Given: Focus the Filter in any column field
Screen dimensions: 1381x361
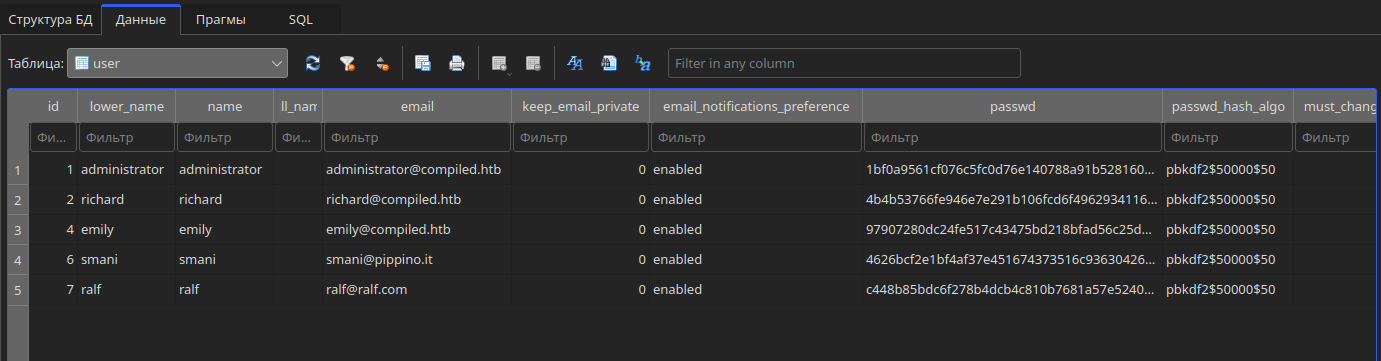Looking at the screenshot, I should click(x=844, y=63).
